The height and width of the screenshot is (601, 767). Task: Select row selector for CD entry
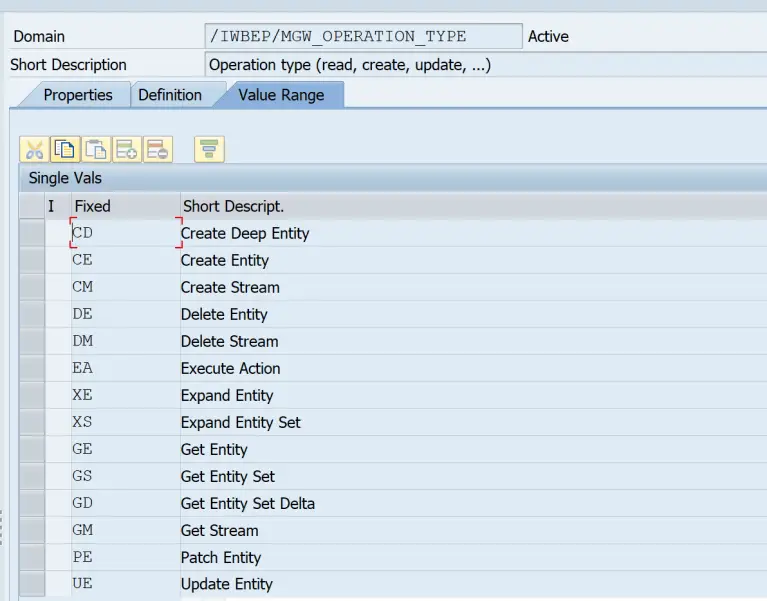click(x=32, y=234)
